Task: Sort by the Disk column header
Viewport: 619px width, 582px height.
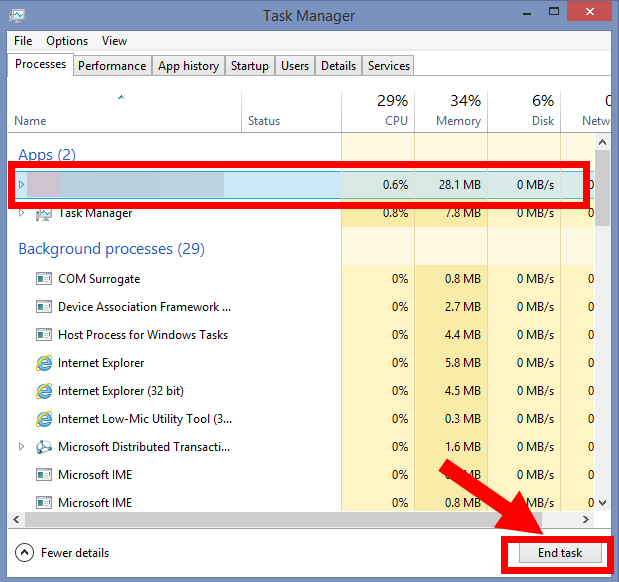Action: click(x=524, y=112)
